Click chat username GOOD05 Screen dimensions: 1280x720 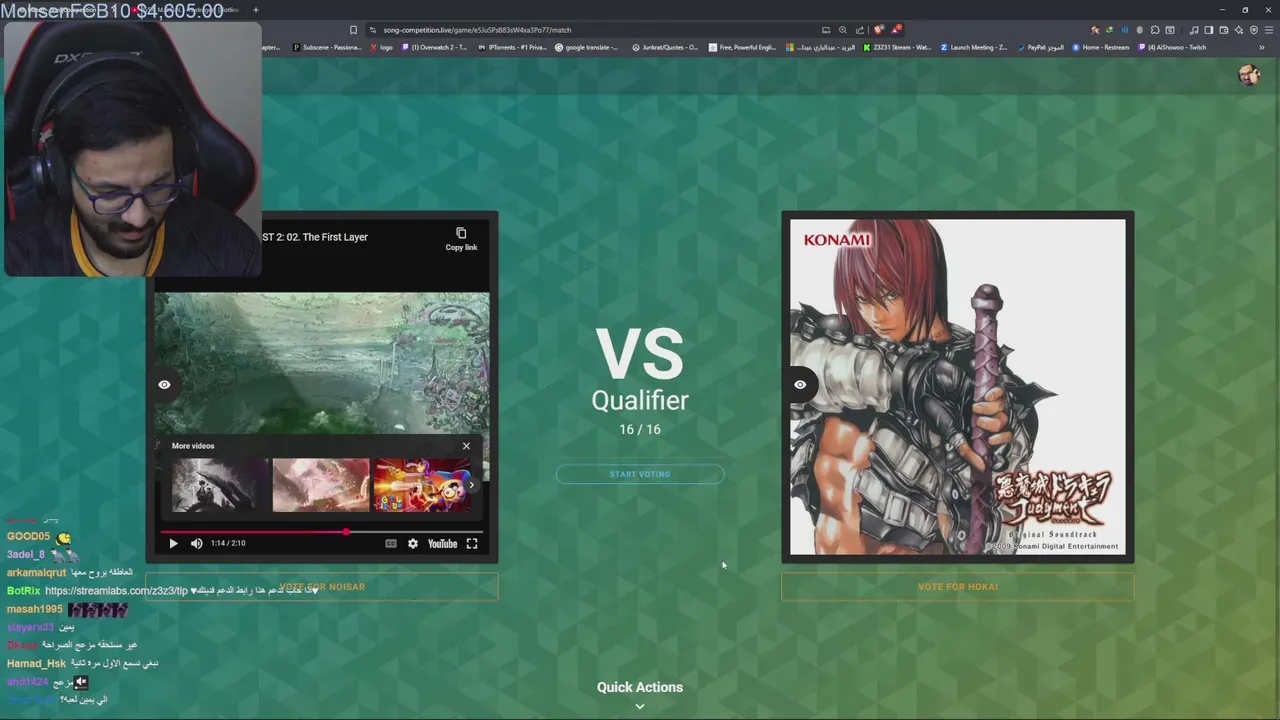[28, 537]
